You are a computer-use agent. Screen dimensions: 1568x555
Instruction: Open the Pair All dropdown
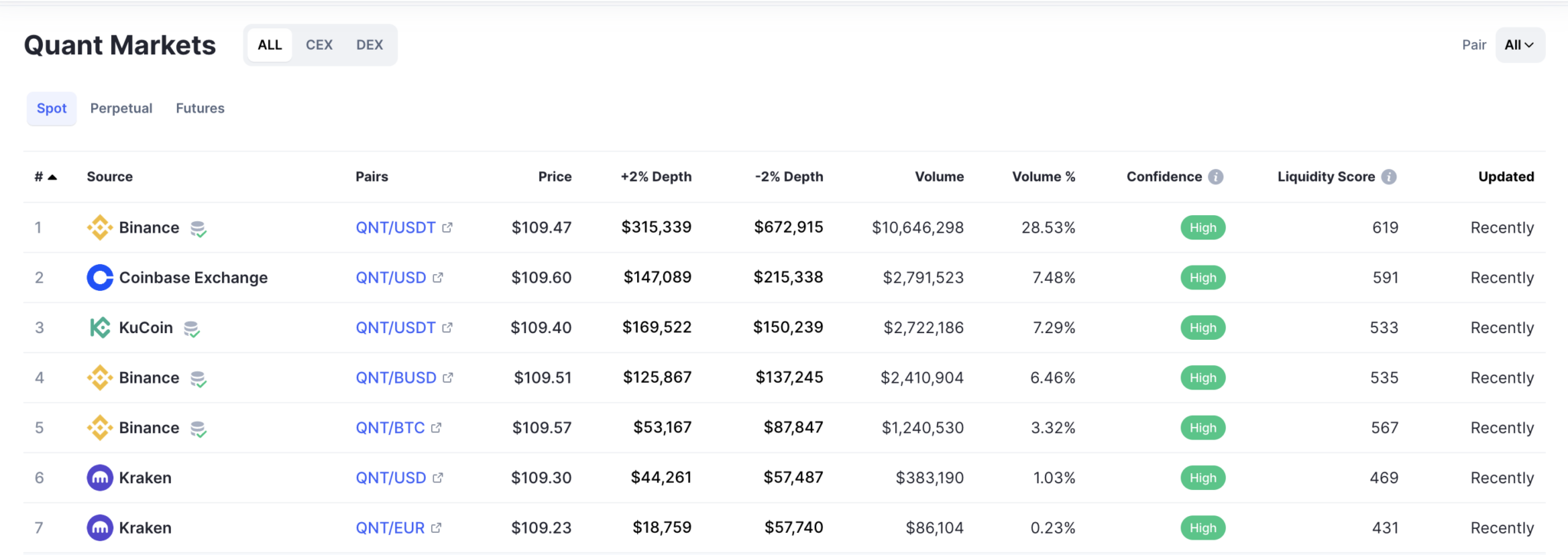coord(1519,45)
